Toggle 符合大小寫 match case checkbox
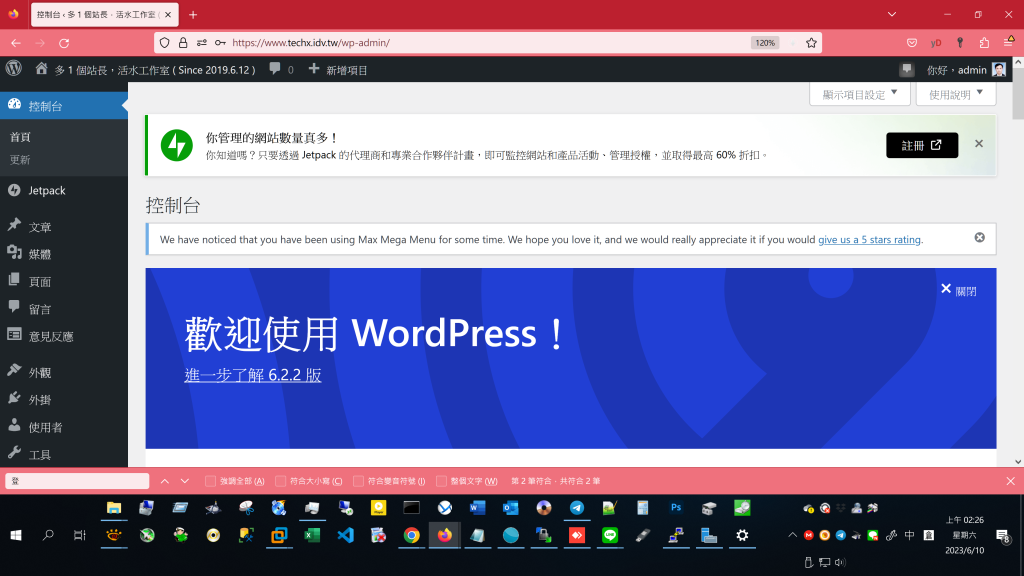Image resolution: width=1024 pixels, height=576 pixels. click(x=281, y=481)
